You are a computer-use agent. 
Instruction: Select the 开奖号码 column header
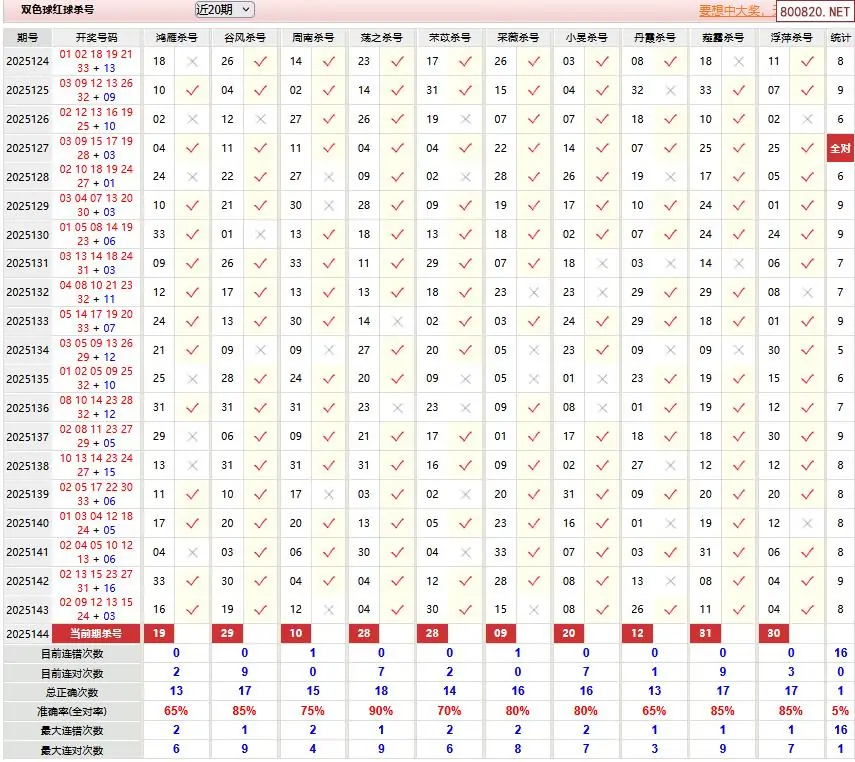96,37
